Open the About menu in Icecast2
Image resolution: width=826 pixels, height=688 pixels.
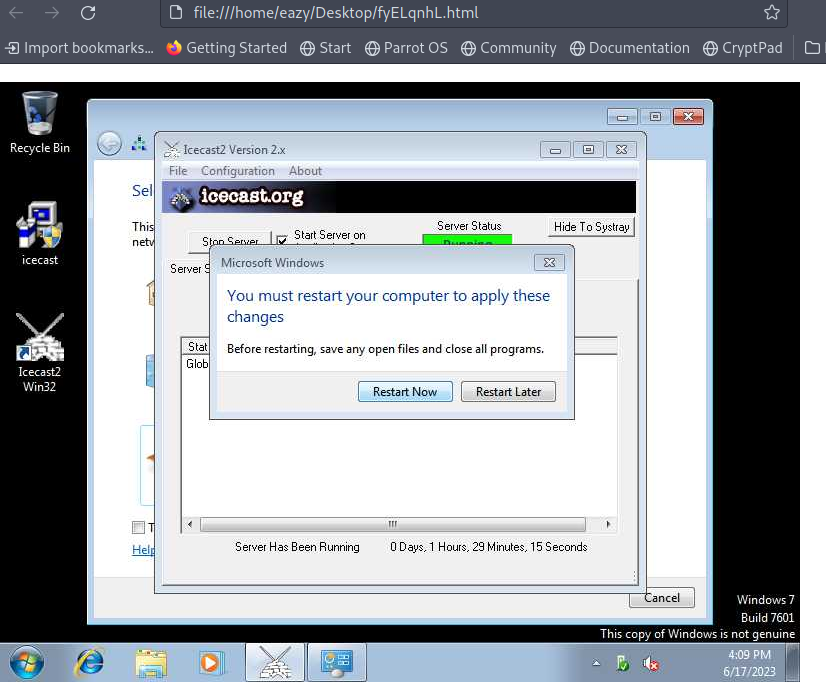[x=305, y=171]
